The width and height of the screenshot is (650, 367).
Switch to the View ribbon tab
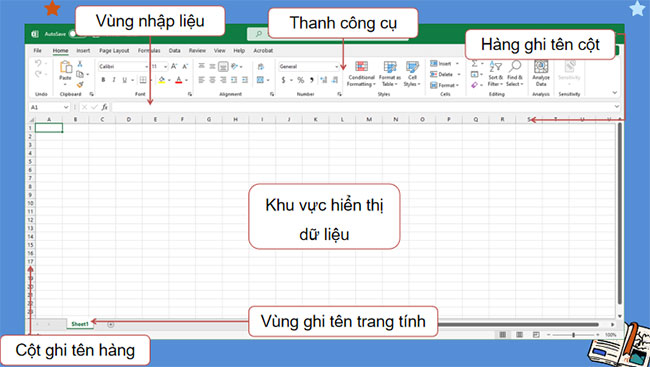coord(220,51)
